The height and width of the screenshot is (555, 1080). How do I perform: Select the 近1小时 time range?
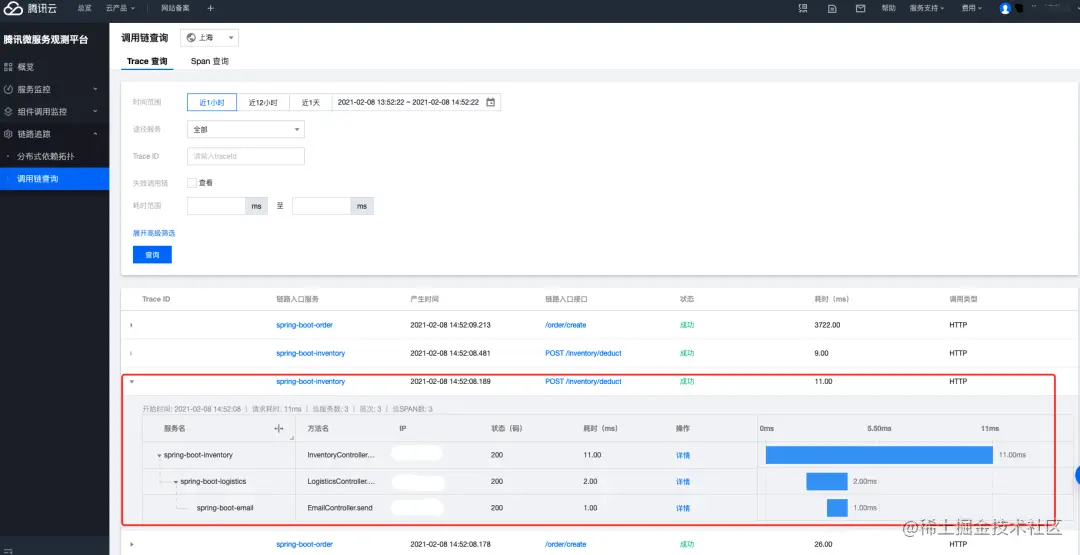212,102
